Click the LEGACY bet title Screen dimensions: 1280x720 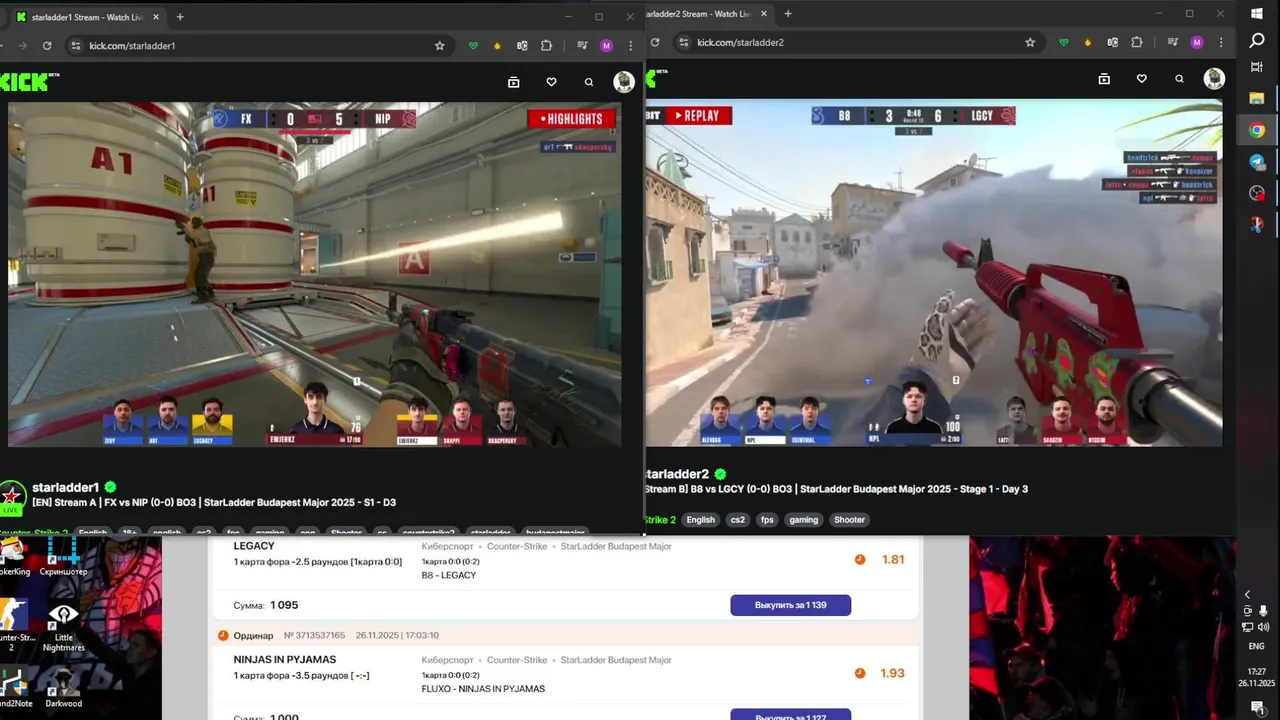tap(254, 546)
